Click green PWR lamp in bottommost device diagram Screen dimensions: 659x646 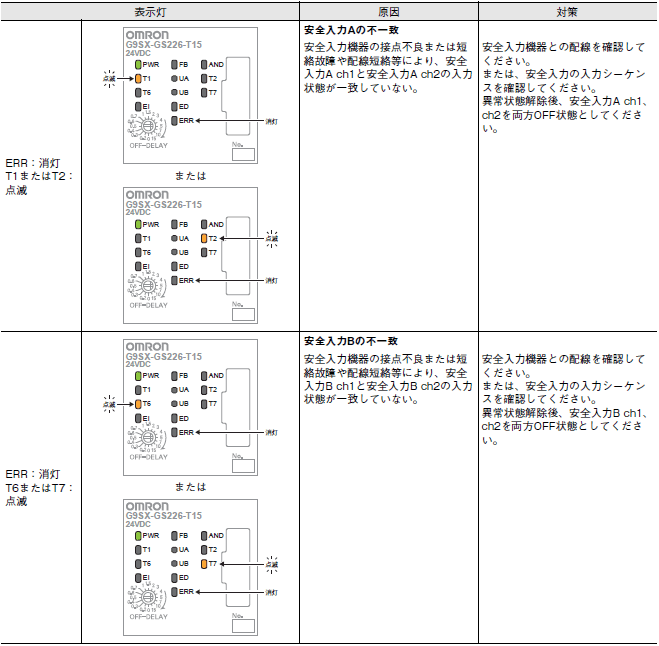coord(138,536)
